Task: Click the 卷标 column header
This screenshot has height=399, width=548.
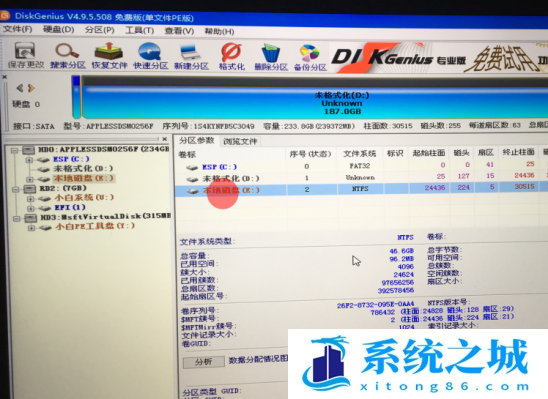Action: tap(231, 154)
